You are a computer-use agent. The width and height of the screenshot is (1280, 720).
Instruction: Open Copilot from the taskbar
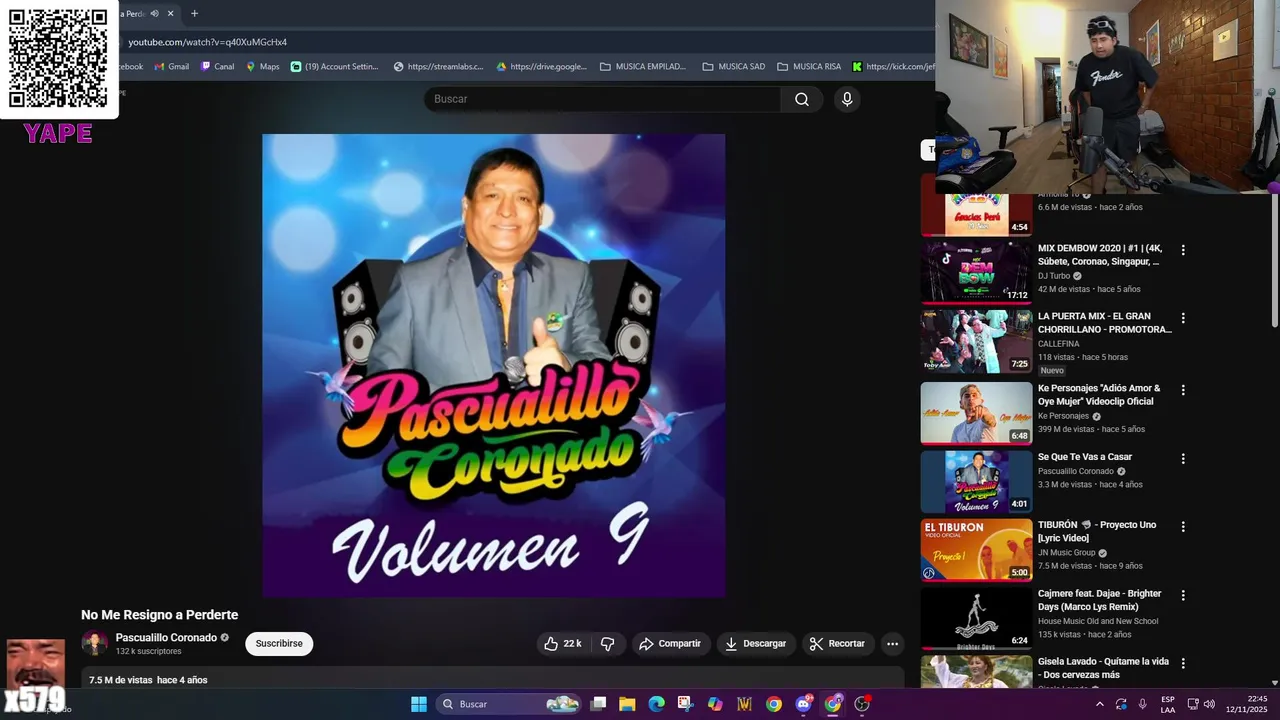tap(715, 704)
